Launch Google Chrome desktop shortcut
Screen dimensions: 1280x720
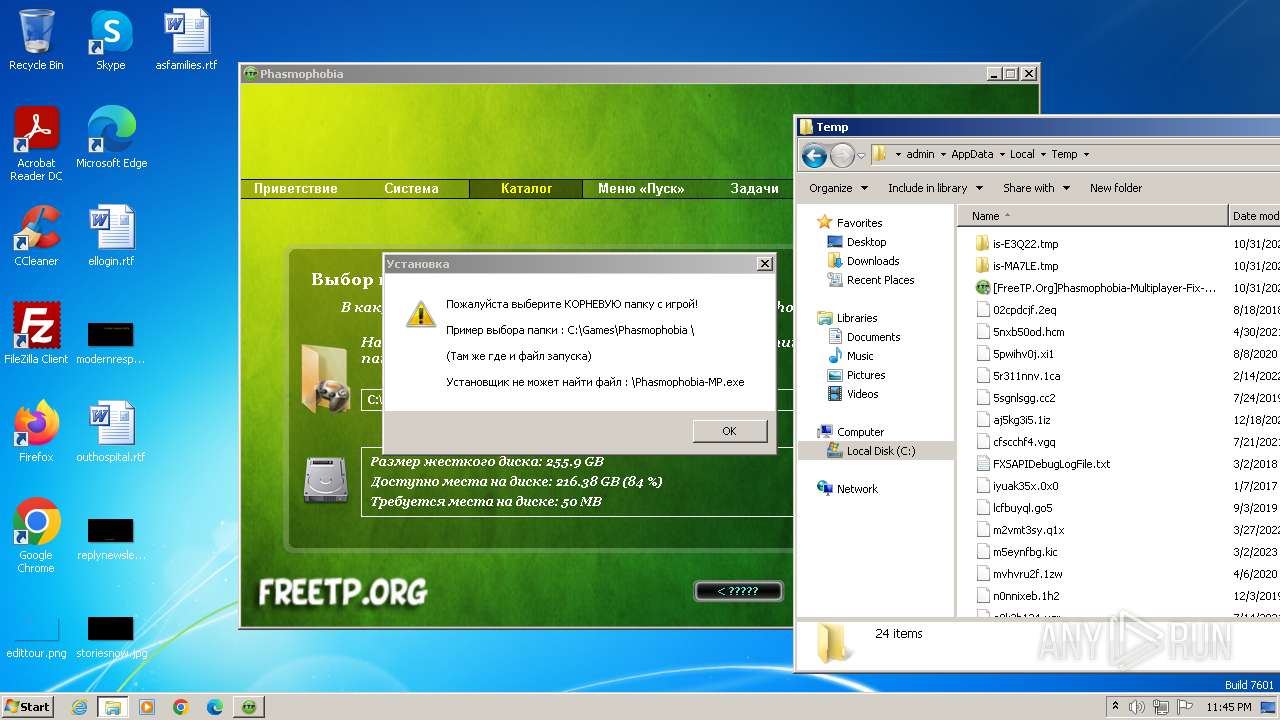click(36, 536)
